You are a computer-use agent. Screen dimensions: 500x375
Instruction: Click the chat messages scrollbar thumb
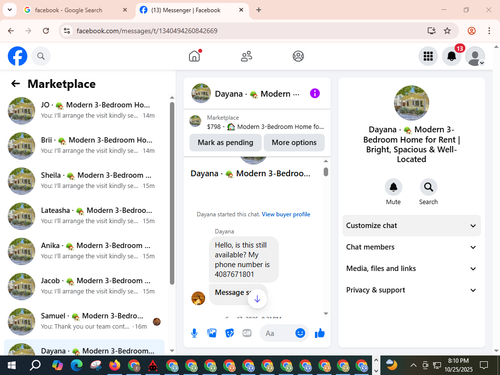pos(326,172)
